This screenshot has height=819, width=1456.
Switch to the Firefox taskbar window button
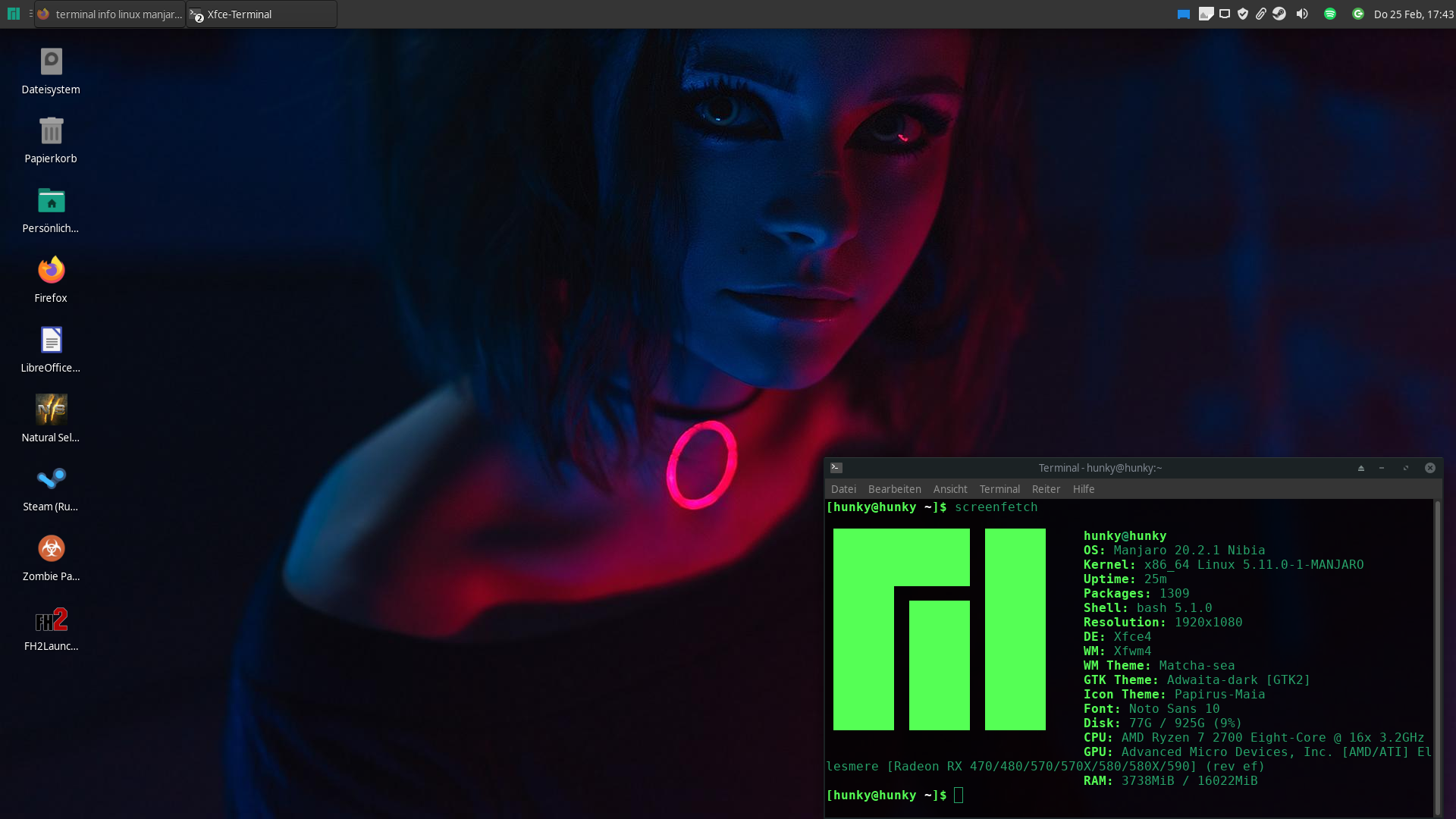point(110,14)
